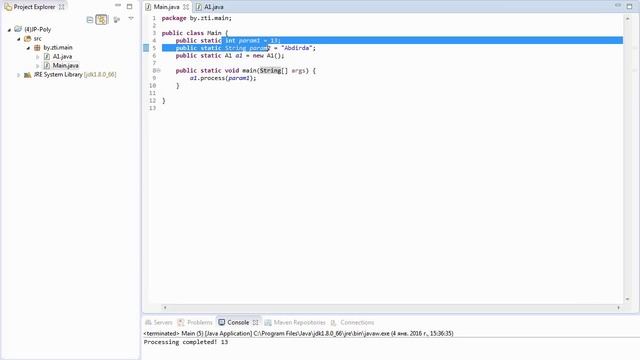This screenshot has height=360, width=640.
Task: Collapse main method fold marker
Action: (158, 71)
